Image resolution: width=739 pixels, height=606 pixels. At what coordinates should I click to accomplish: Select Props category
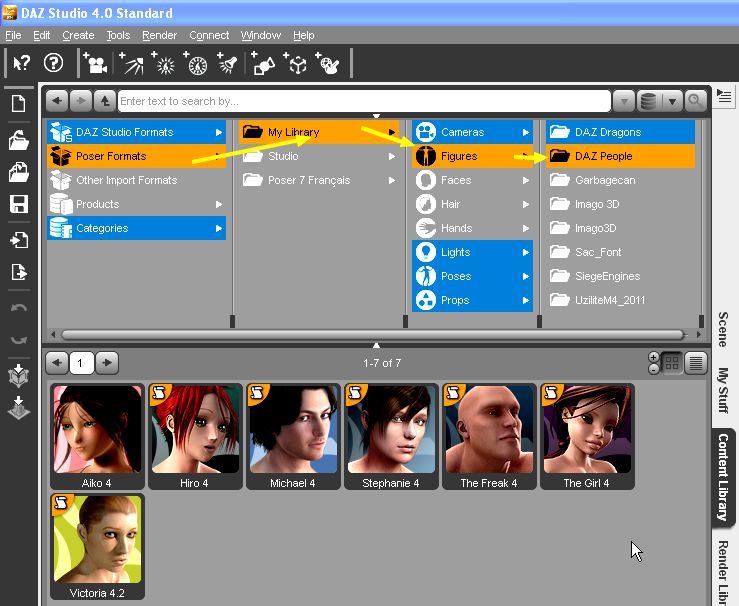472,300
